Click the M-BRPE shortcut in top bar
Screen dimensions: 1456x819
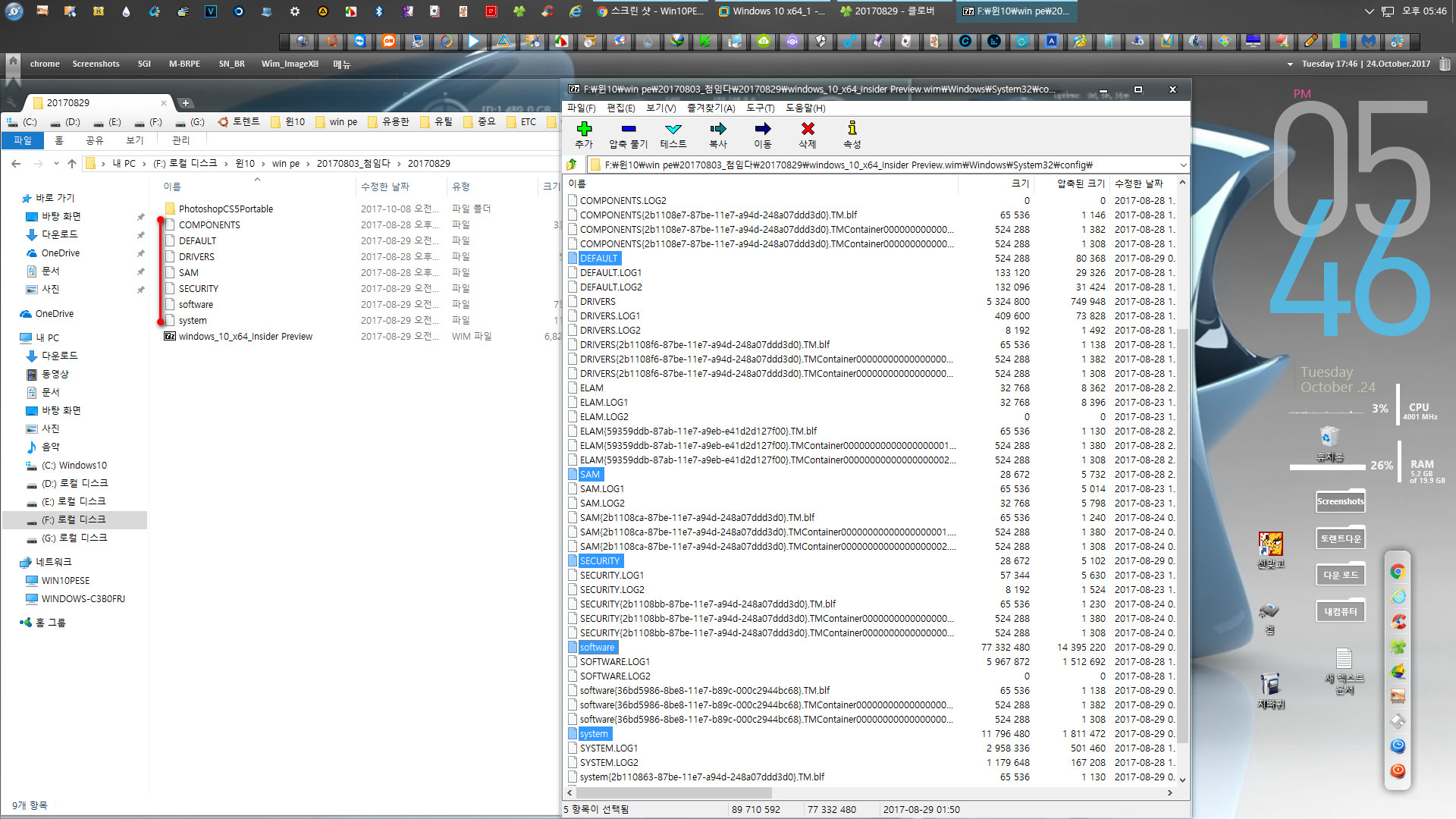click(x=184, y=64)
